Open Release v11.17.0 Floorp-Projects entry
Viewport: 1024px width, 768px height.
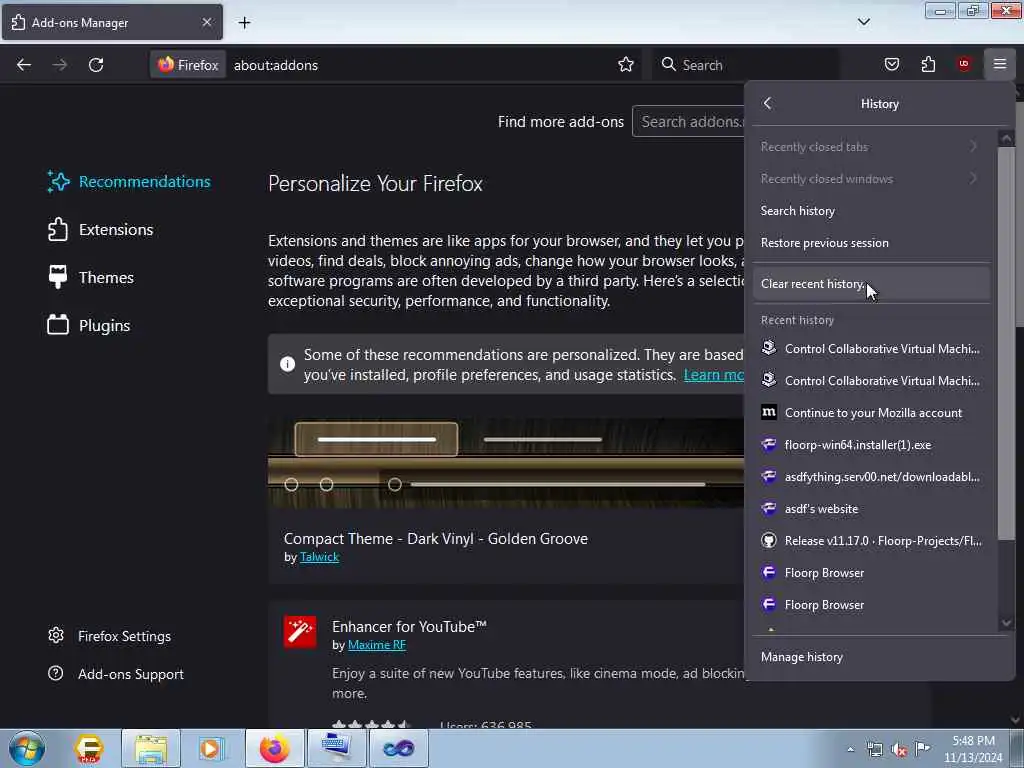871,541
